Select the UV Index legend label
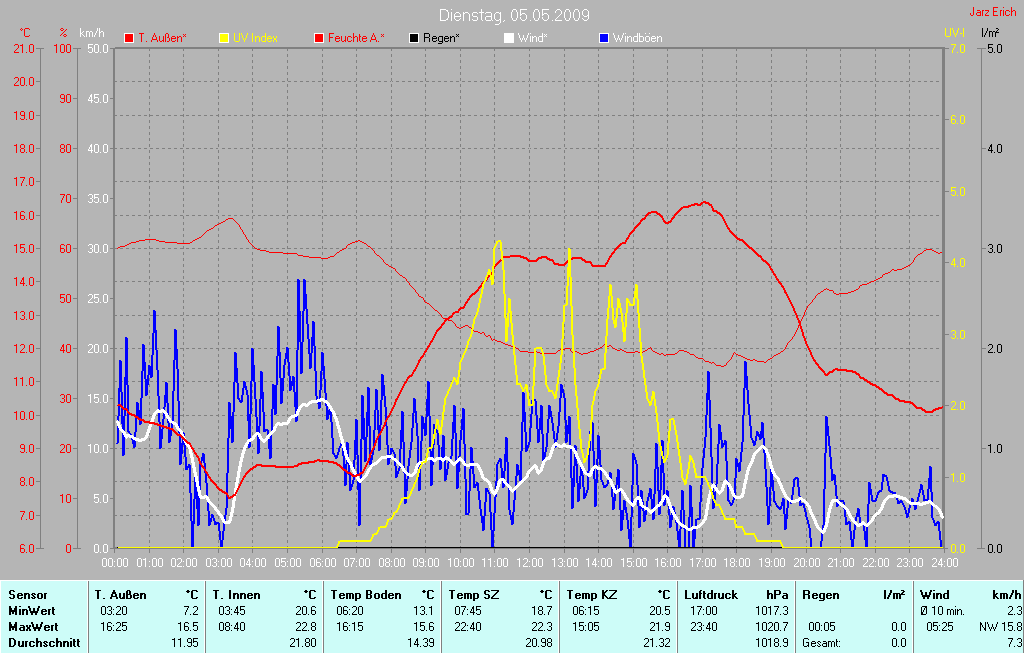Image resolution: width=1024 pixels, height=653 pixels. click(x=255, y=38)
